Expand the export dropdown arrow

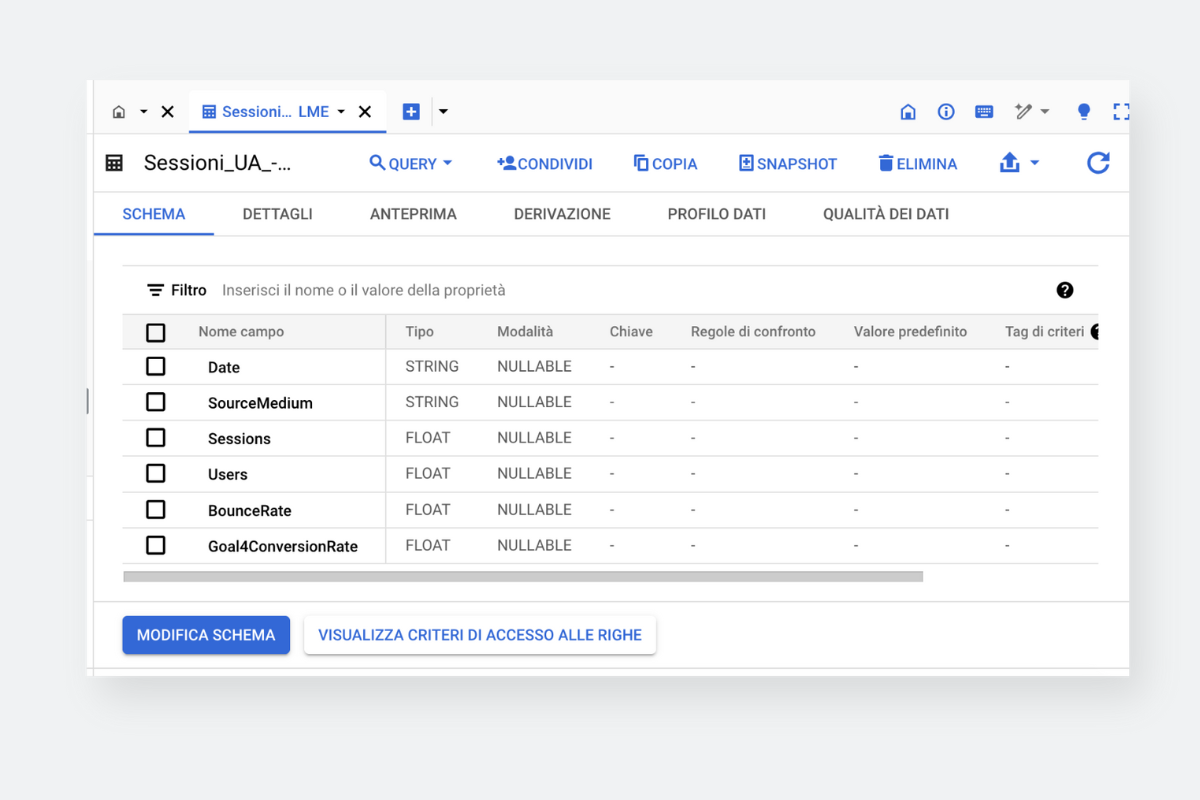click(1034, 163)
